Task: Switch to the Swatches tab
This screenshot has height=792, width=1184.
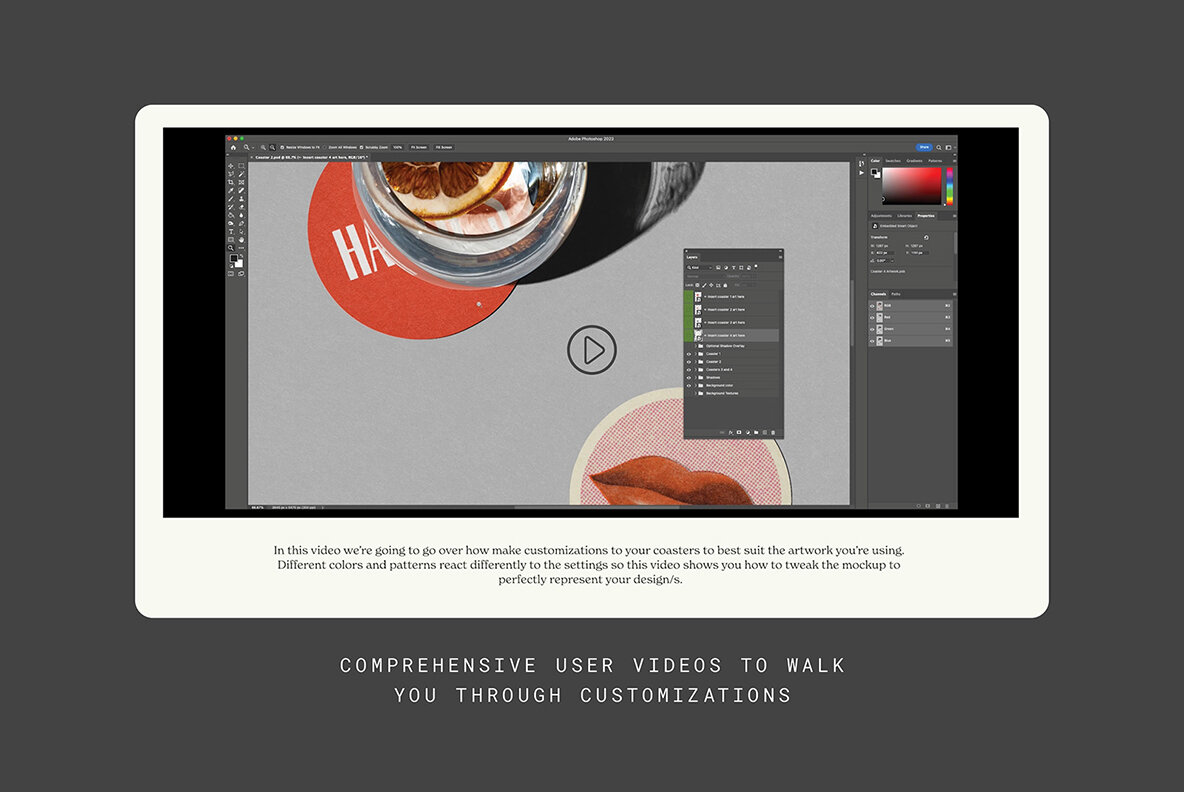Action: [892, 161]
